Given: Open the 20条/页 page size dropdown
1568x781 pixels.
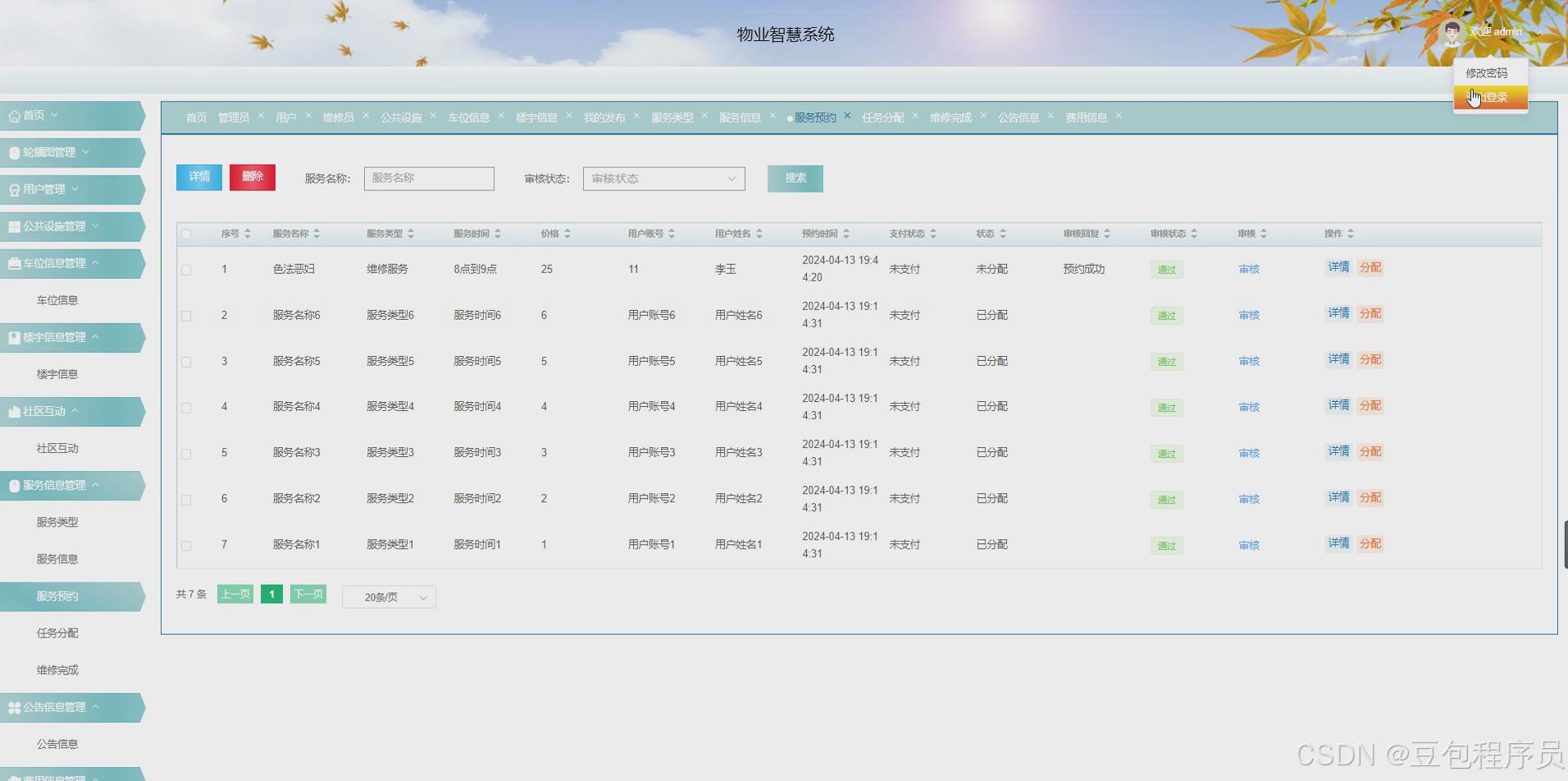Looking at the screenshot, I should (x=388, y=596).
